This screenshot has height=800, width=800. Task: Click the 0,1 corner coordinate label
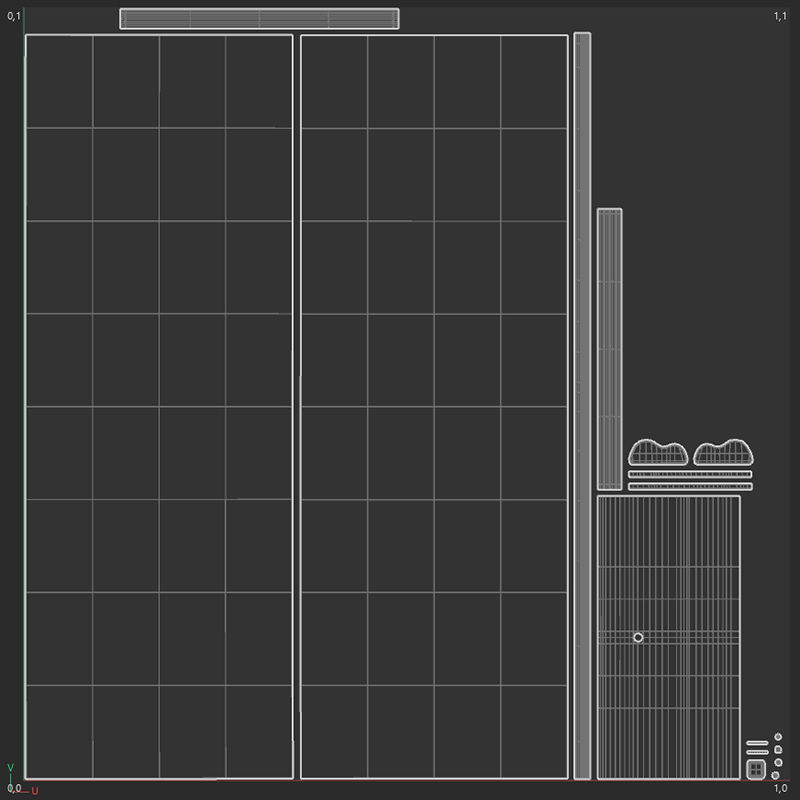[14, 16]
